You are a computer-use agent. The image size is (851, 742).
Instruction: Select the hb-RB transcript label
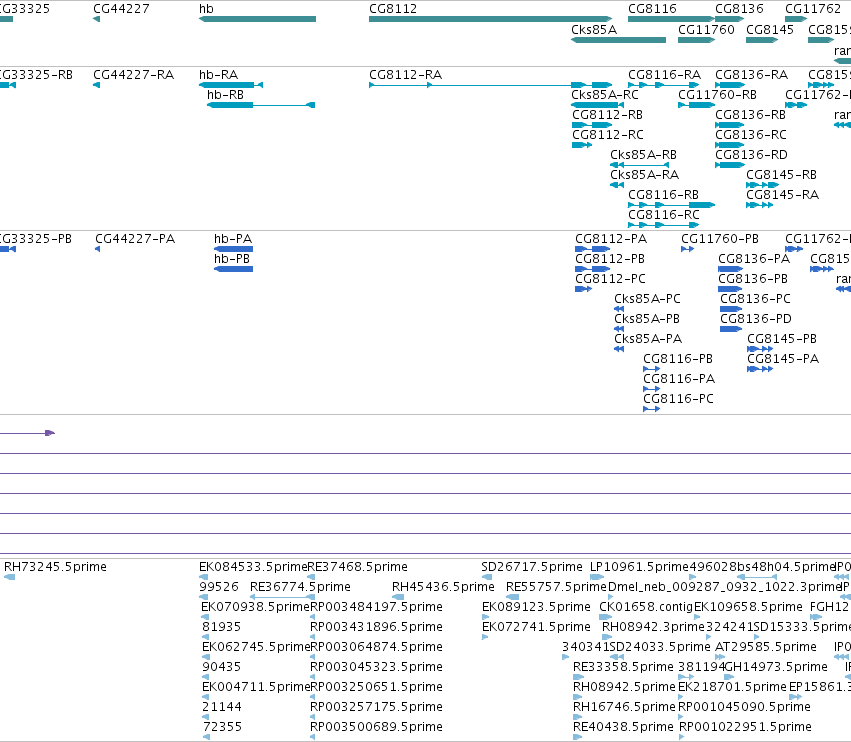click(x=225, y=95)
